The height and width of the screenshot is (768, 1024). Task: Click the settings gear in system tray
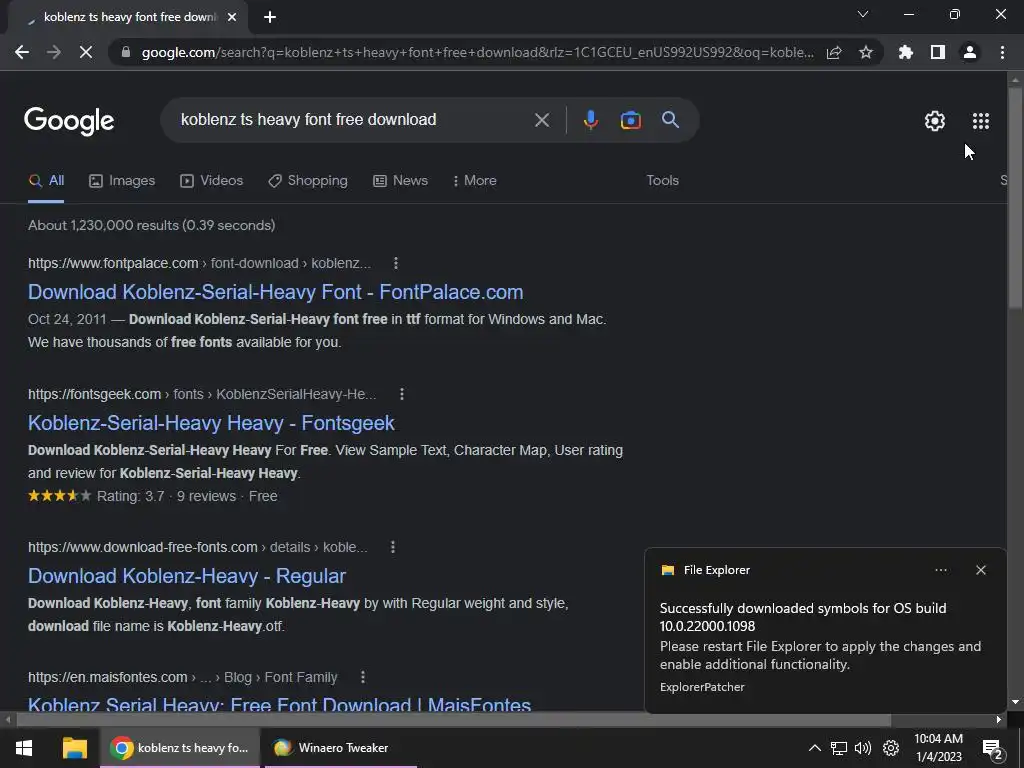coord(891,748)
